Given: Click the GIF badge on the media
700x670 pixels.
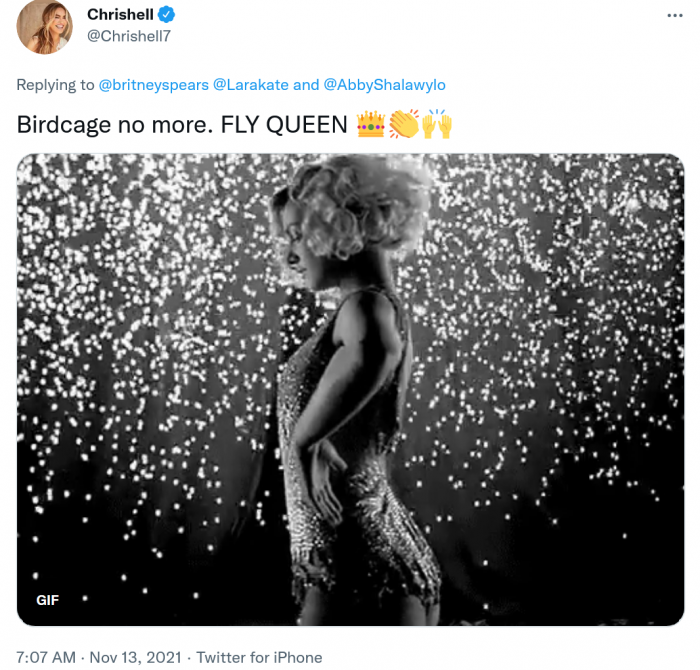Looking at the screenshot, I should (x=48, y=600).
